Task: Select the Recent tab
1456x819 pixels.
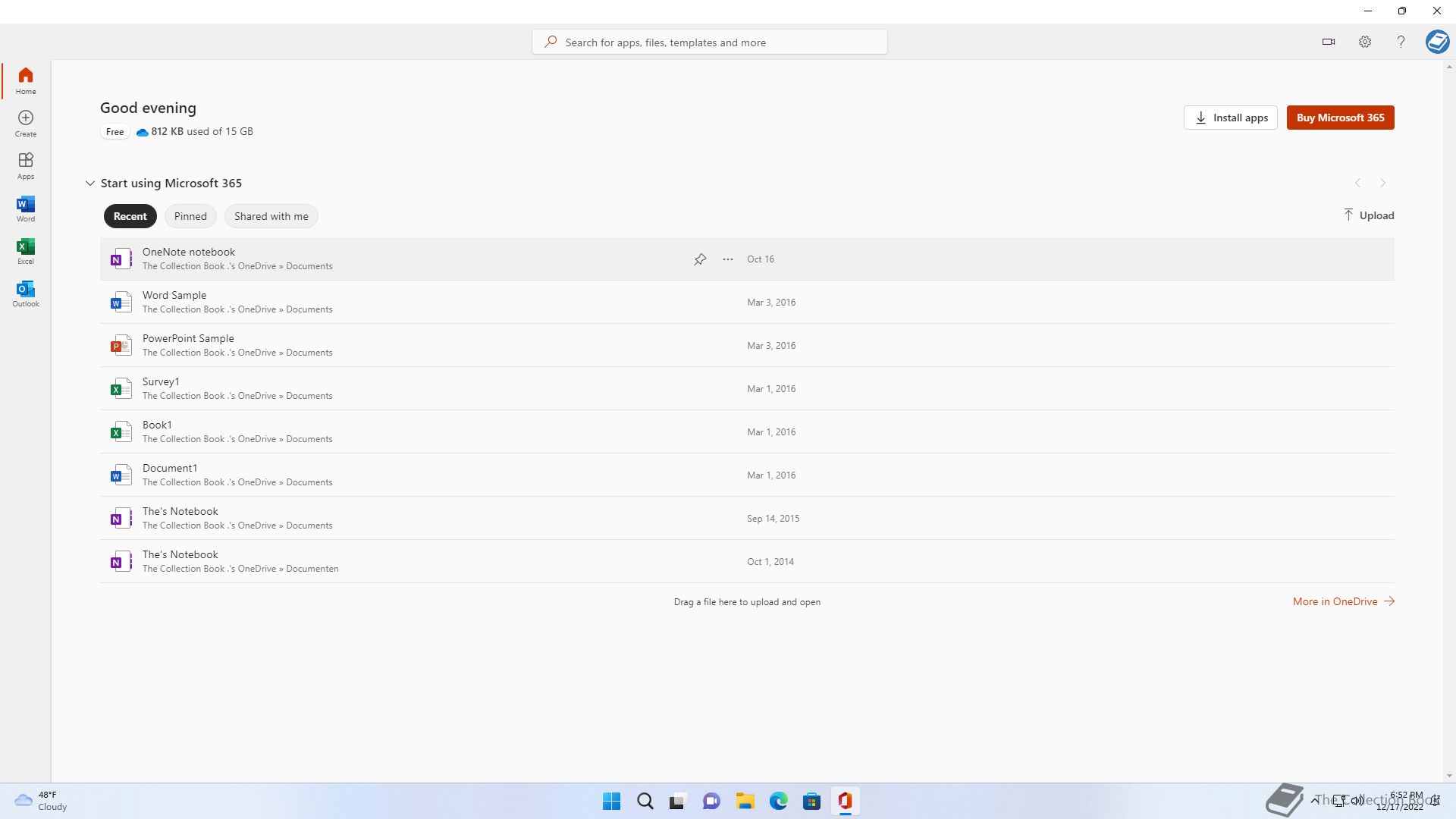Action: (130, 216)
